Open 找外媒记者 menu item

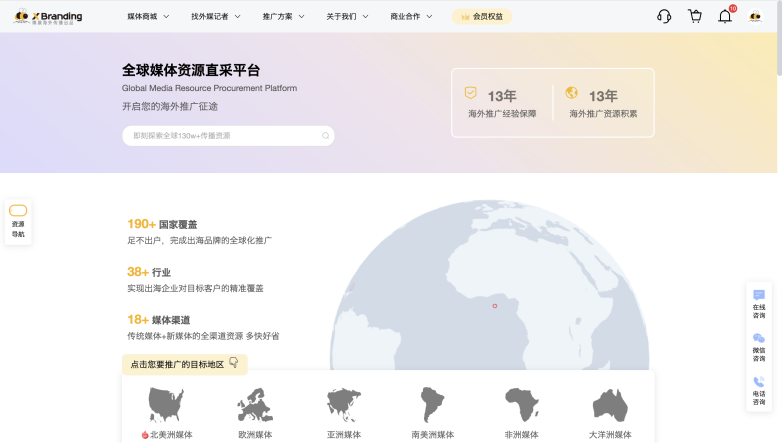coord(209,16)
